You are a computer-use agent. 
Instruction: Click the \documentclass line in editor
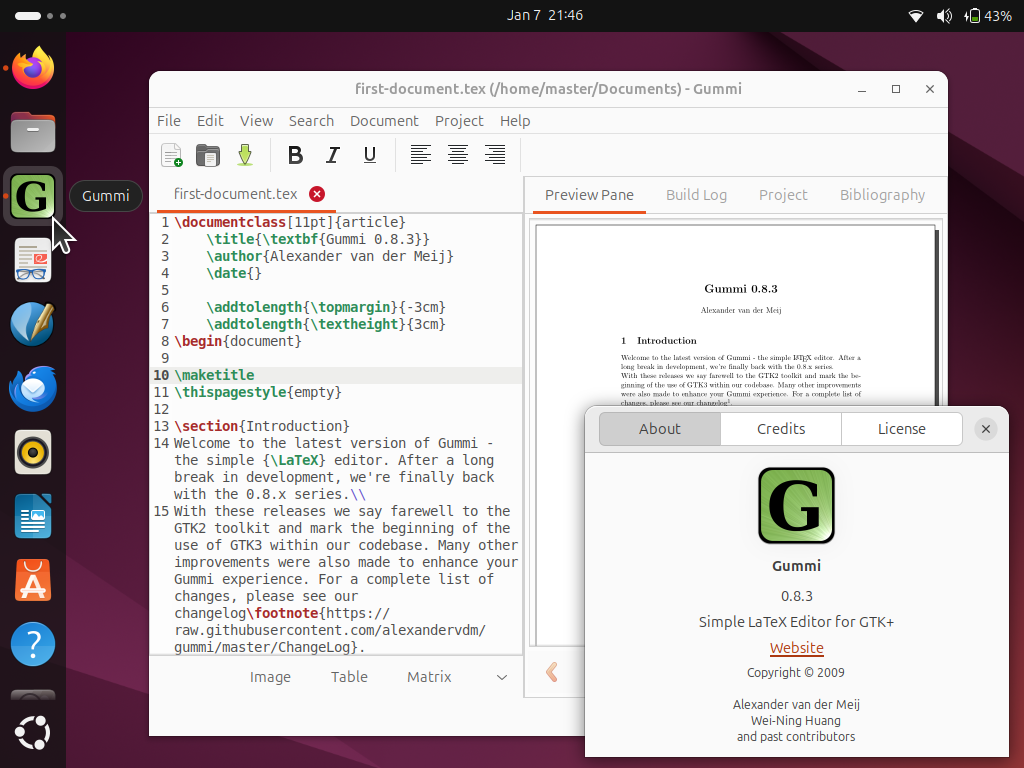click(x=290, y=222)
